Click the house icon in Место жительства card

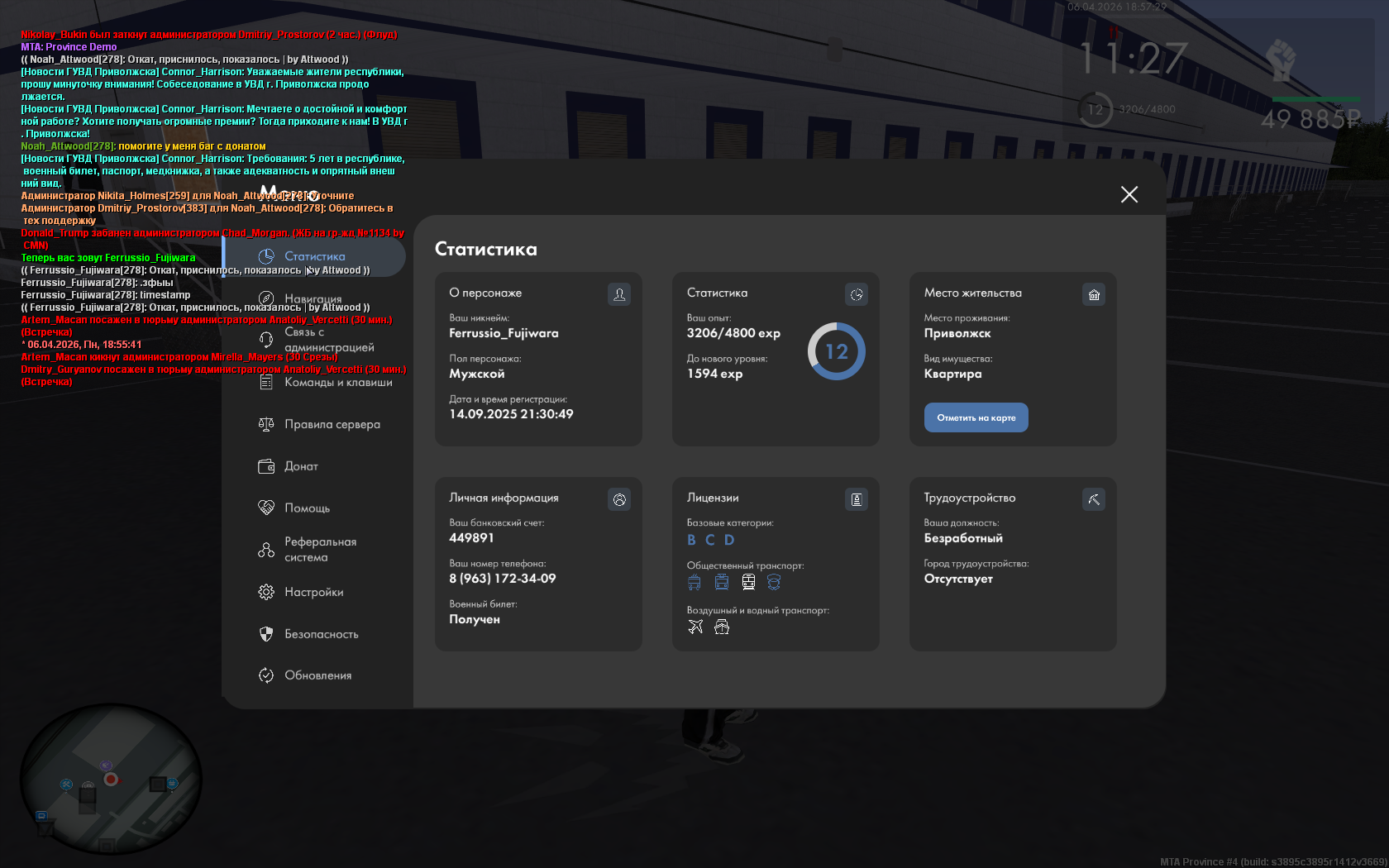point(1094,294)
